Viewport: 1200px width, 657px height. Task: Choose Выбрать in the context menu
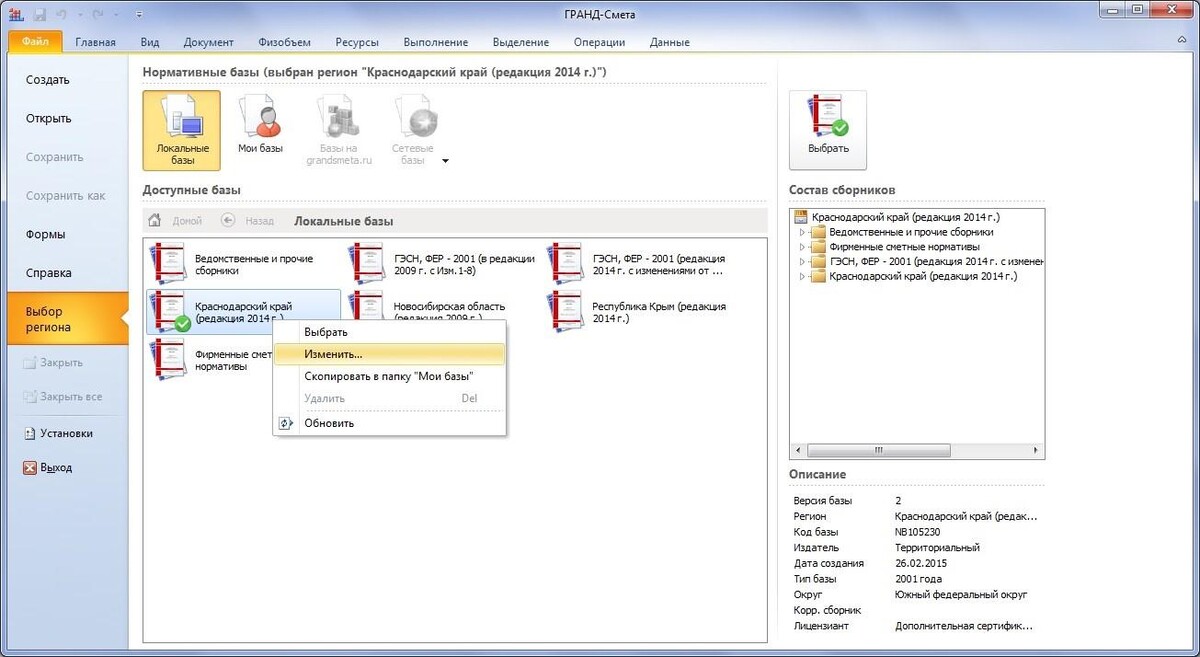[390, 332]
